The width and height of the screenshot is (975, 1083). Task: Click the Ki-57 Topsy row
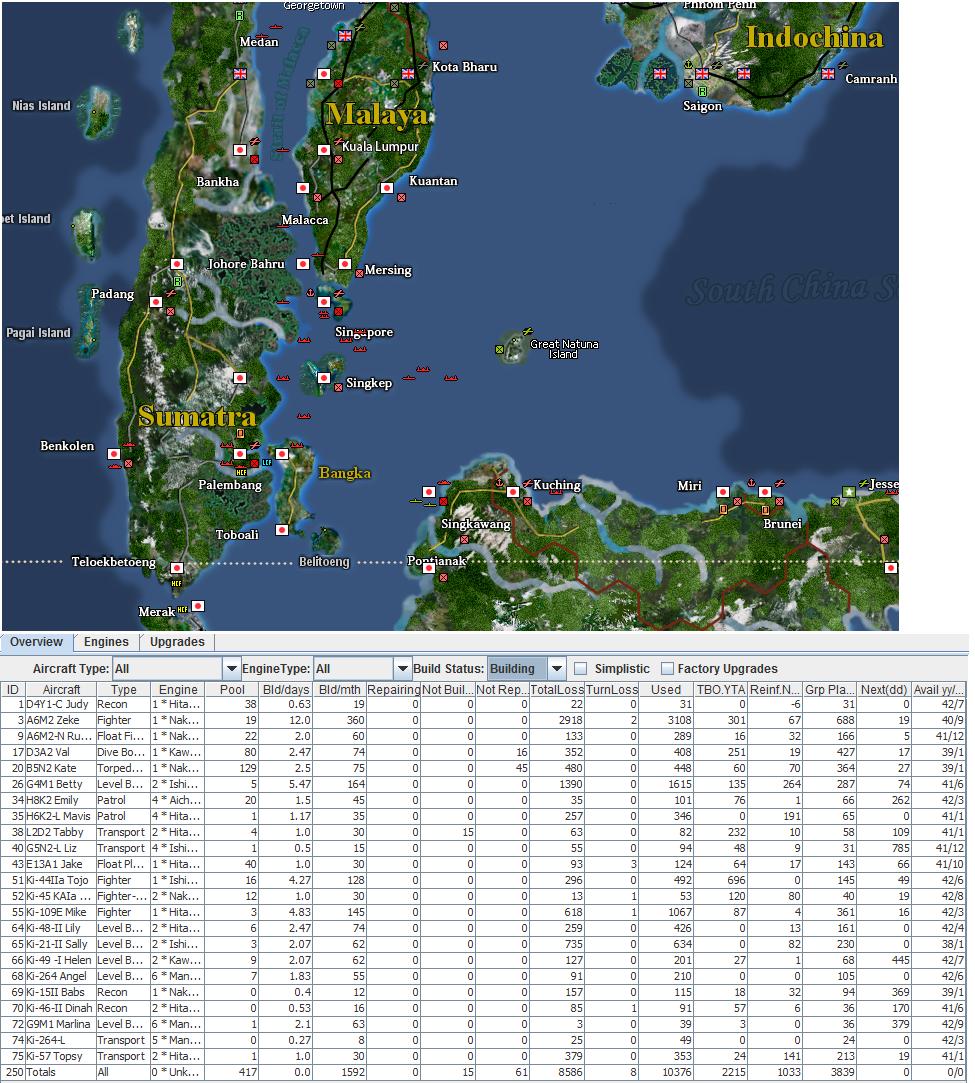point(483,1057)
